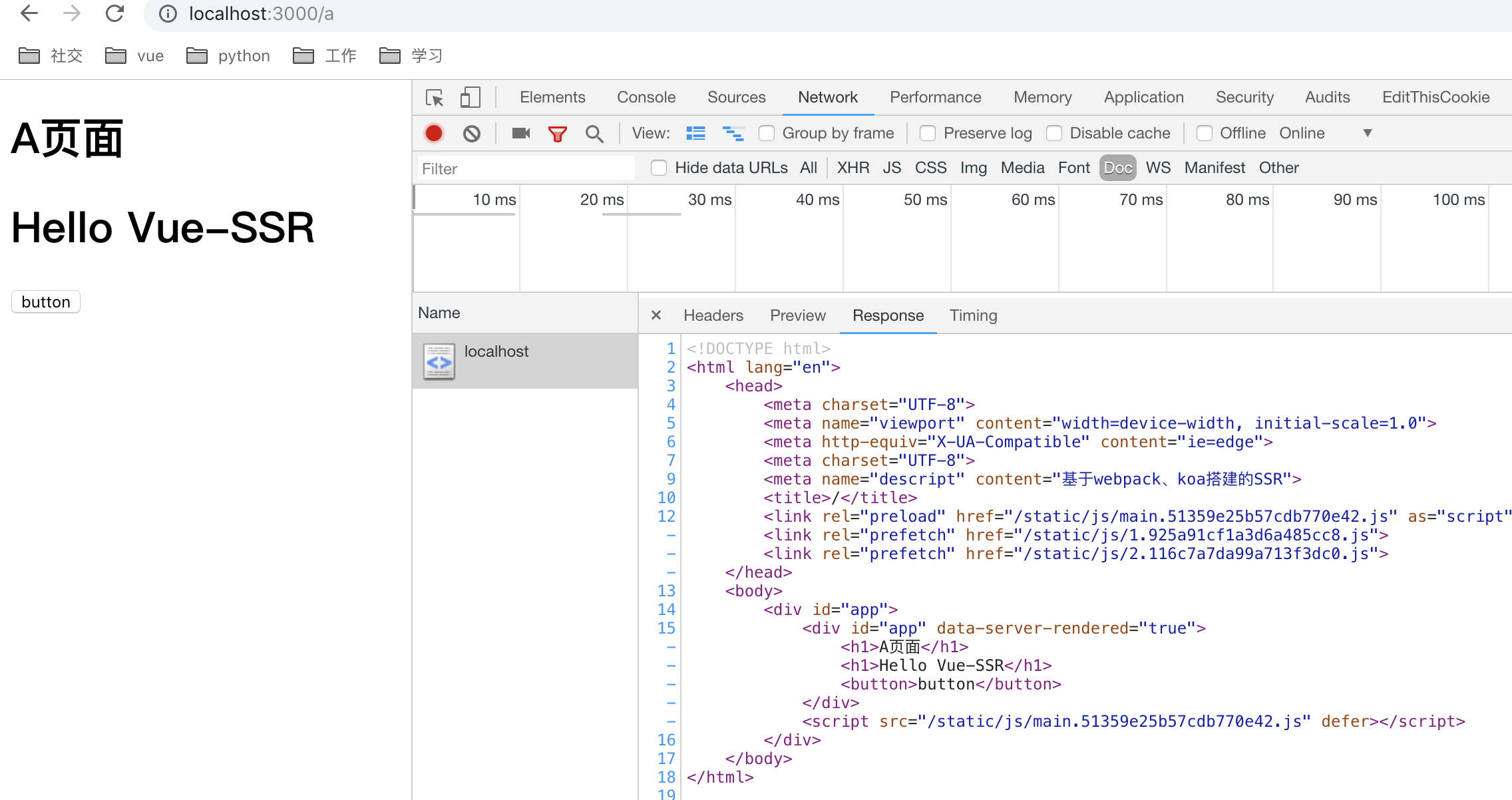Check the Disable cache option
This screenshot has width=1512, height=800.
pyautogui.click(x=1054, y=133)
